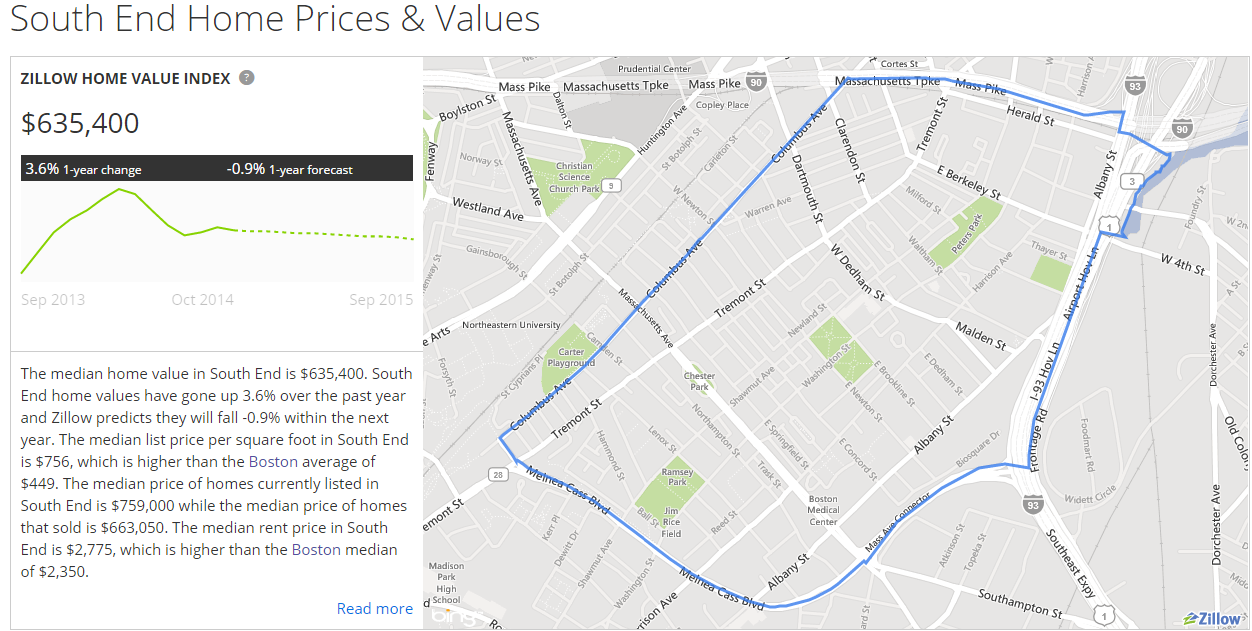Click Ramsey Park on the map
The width and height of the screenshot is (1252, 631).
coord(677,477)
